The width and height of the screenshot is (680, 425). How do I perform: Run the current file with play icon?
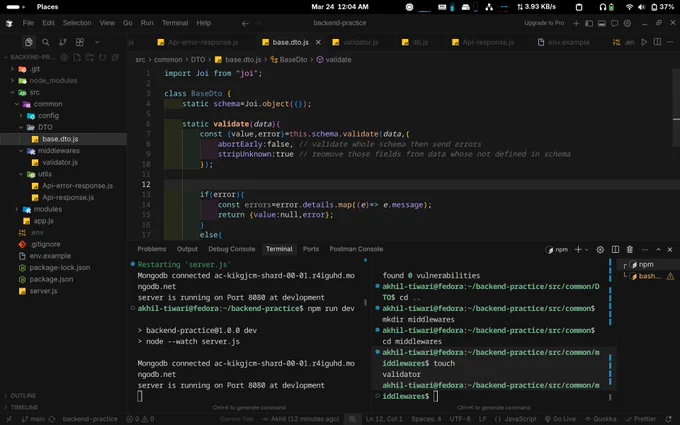[x=644, y=42]
